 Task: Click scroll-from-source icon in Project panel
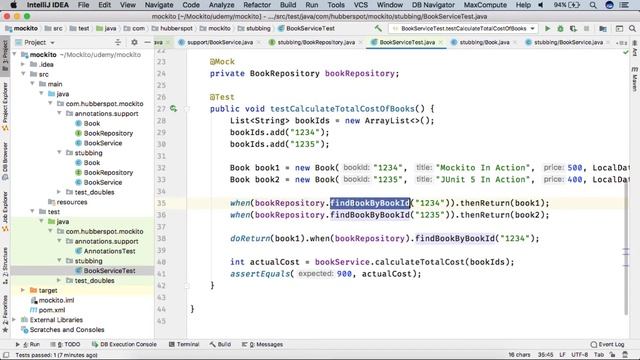pyautogui.click(x=118, y=42)
